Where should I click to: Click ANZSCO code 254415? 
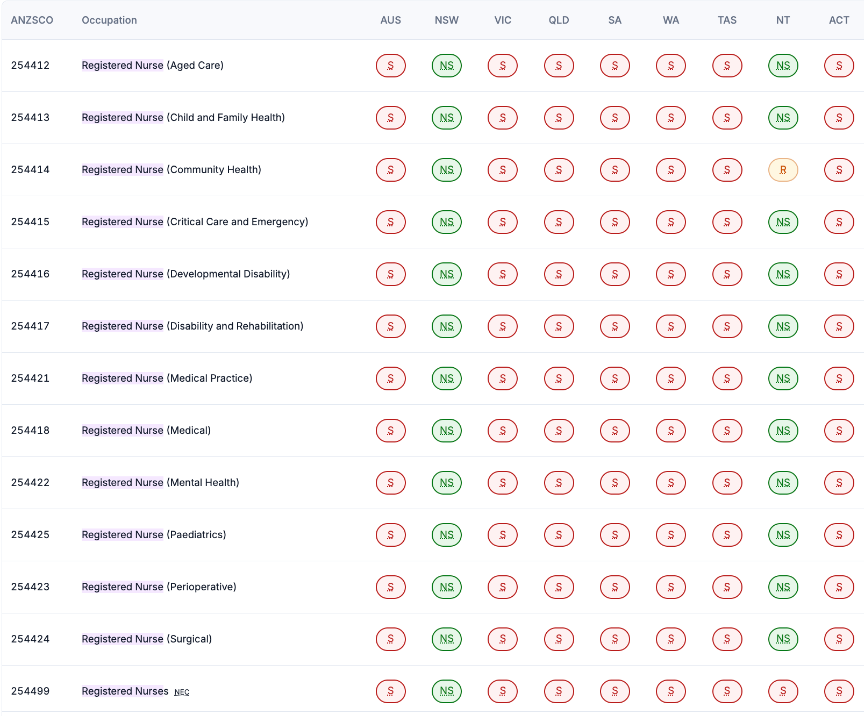[x=30, y=222]
